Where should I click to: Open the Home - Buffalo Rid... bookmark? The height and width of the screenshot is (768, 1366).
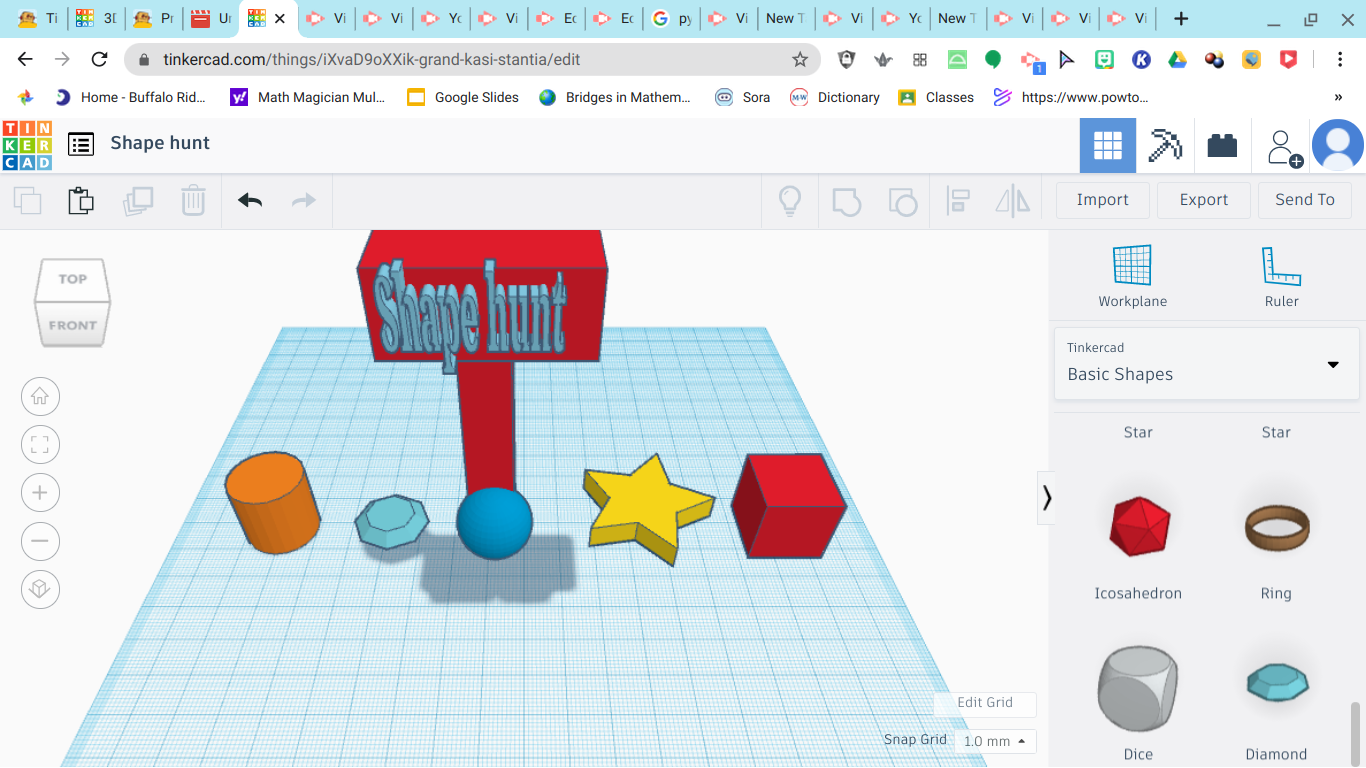coord(130,97)
